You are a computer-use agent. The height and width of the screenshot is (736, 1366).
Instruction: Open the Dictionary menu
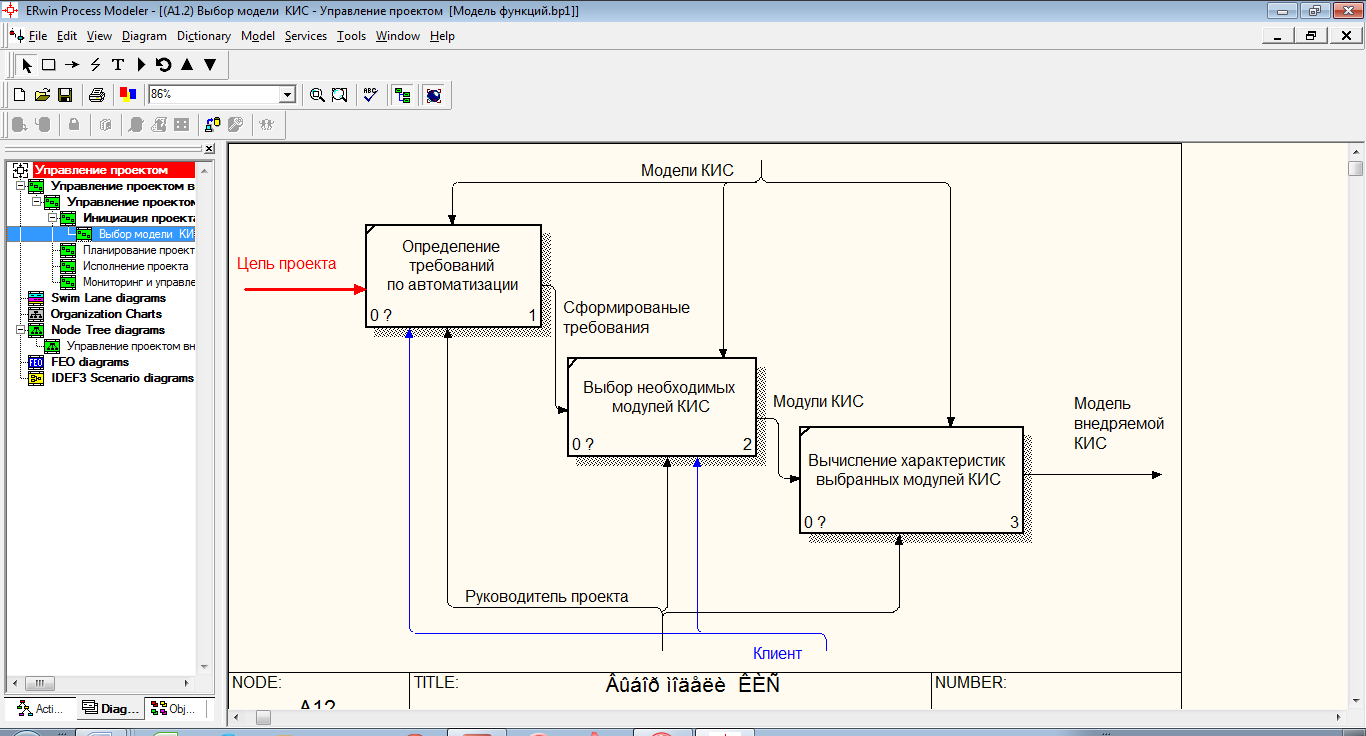(203, 36)
